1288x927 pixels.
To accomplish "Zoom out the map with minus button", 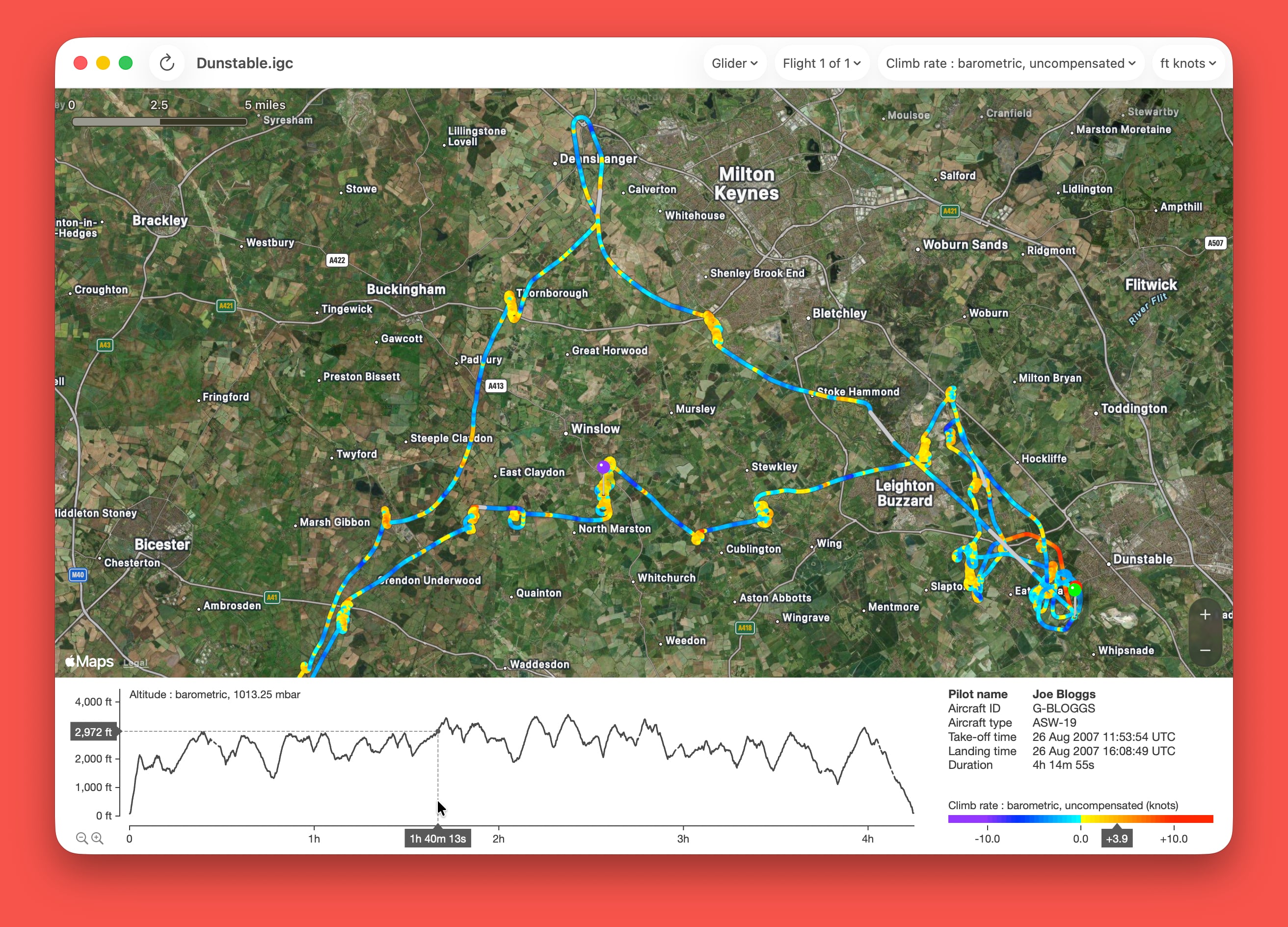I will [1205, 651].
